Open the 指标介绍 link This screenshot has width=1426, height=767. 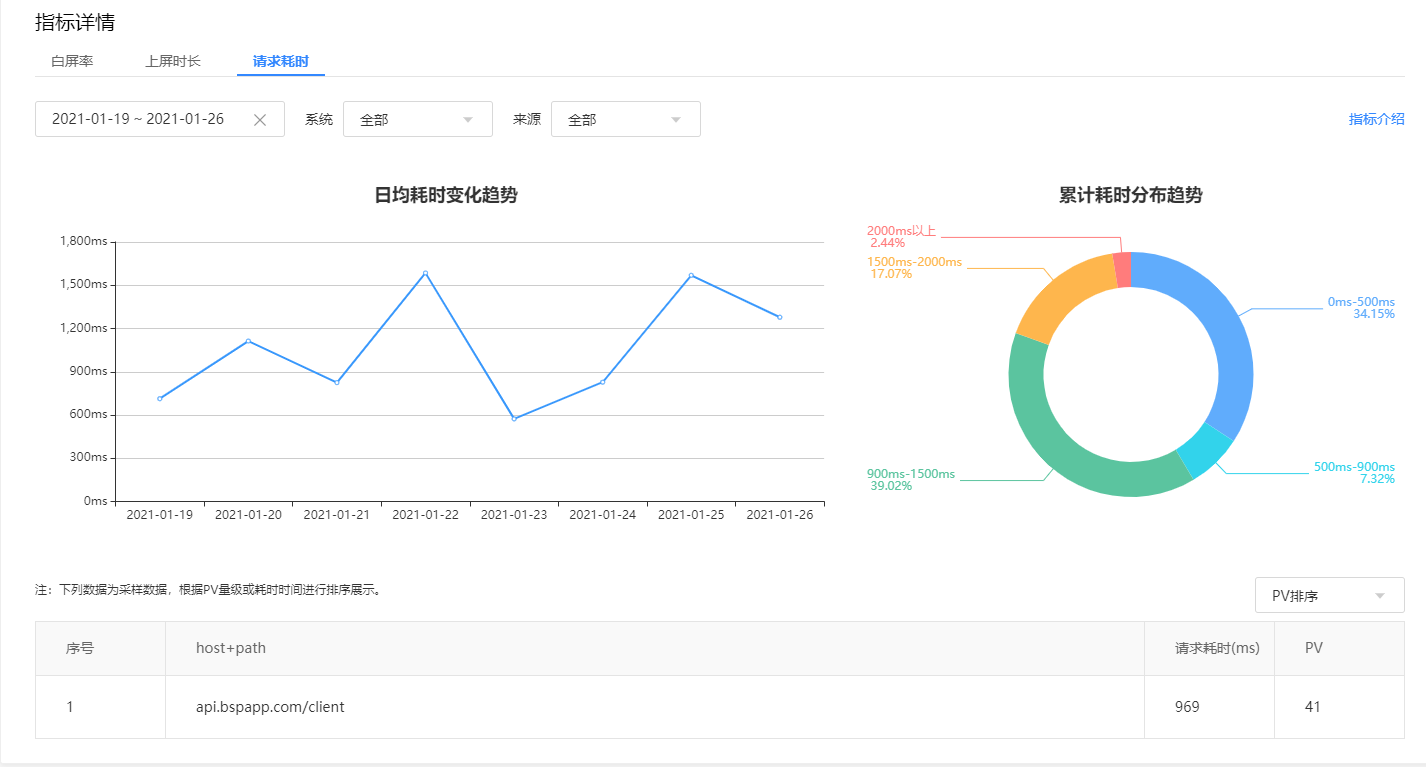click(x=1378, y=118)
